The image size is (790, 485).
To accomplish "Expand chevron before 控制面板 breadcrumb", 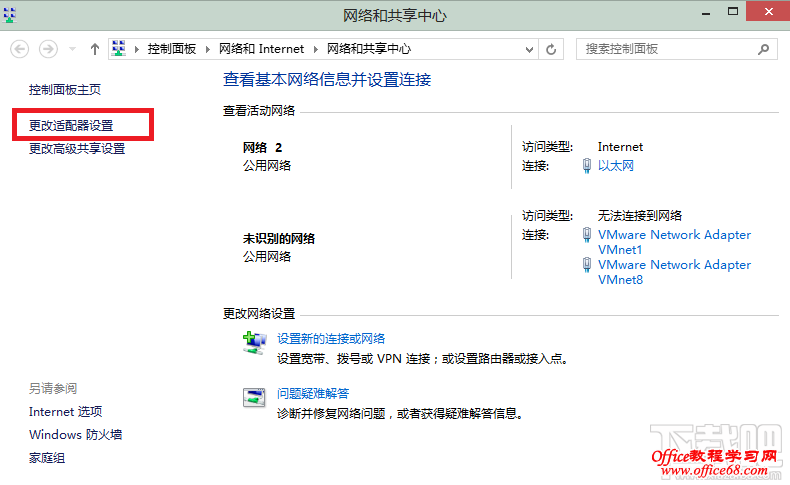I will (137, 49).
